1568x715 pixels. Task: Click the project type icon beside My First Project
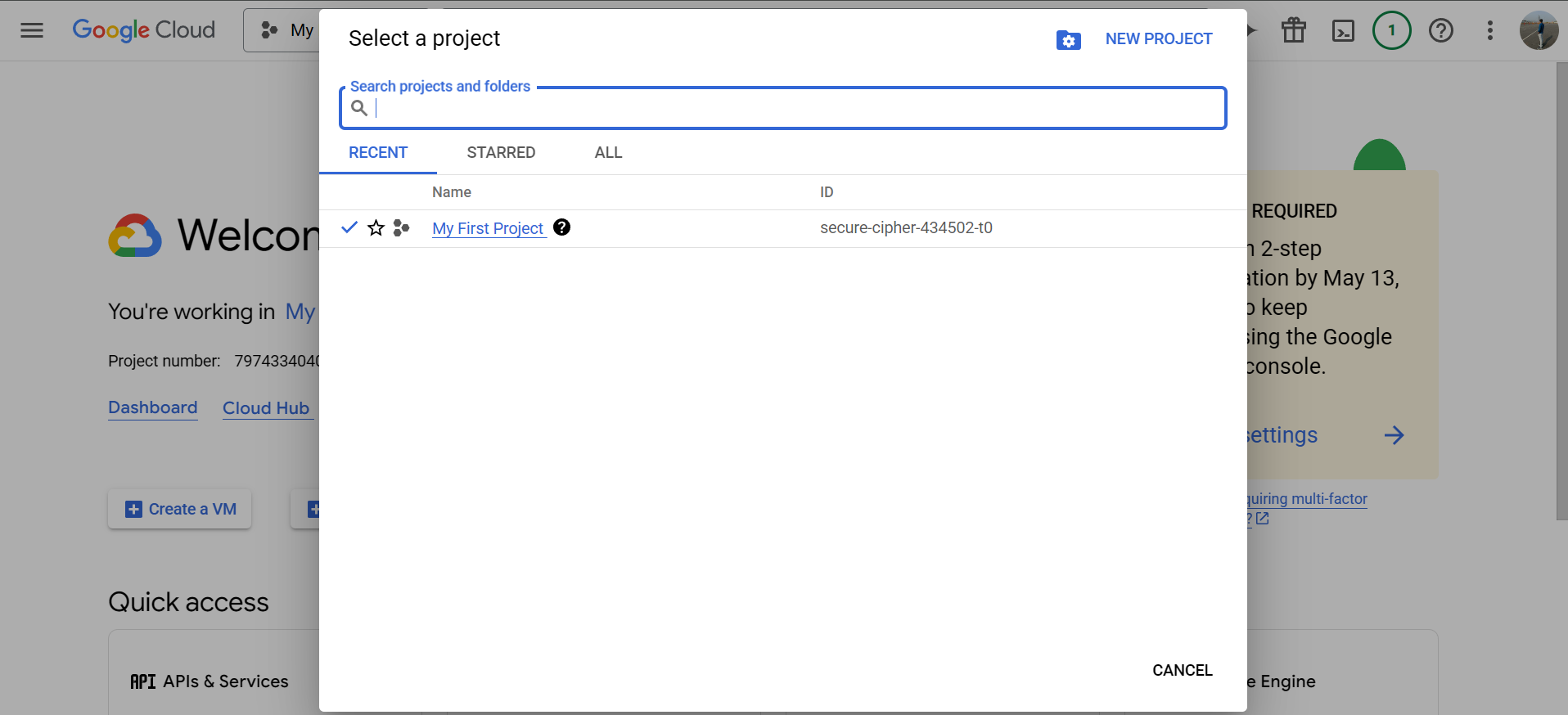click(401, 228)
